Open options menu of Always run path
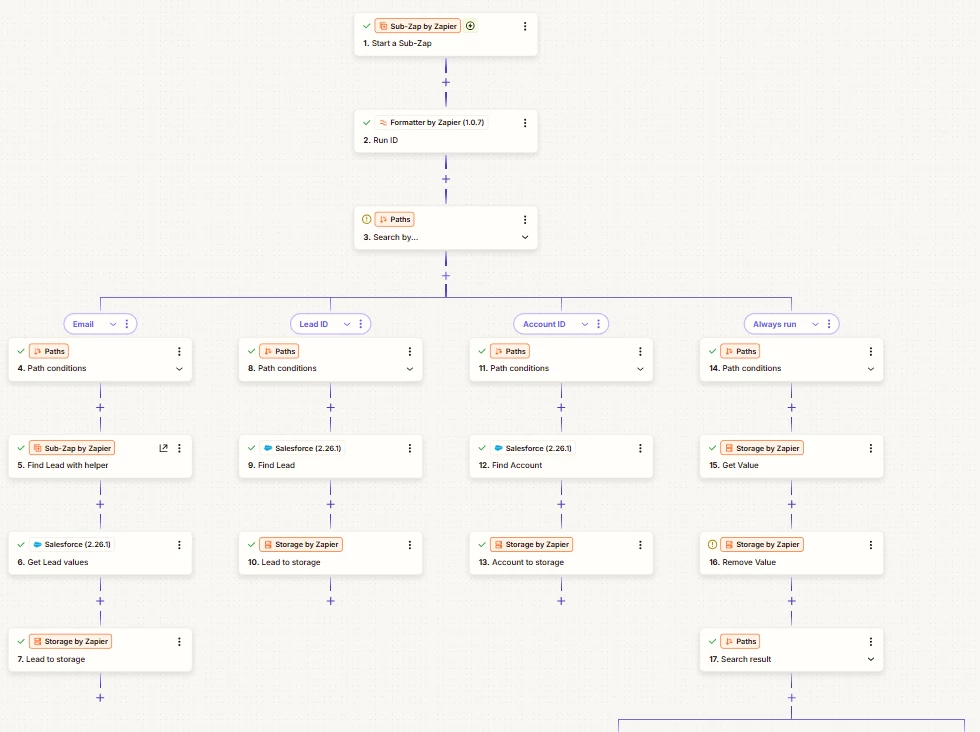Image resolution: width=980 pixels, height=732 pixels. click(829, 324)
